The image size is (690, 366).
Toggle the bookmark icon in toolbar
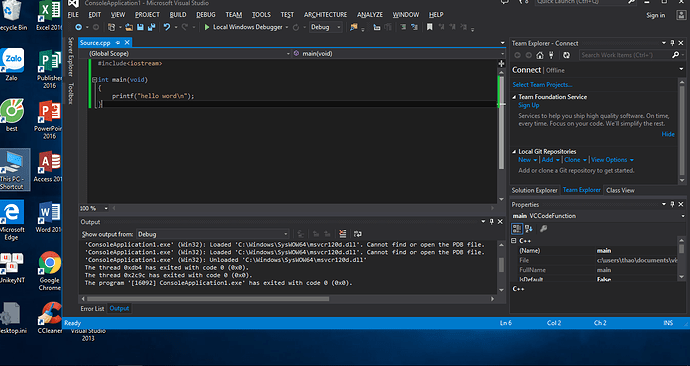click(429, 27)
